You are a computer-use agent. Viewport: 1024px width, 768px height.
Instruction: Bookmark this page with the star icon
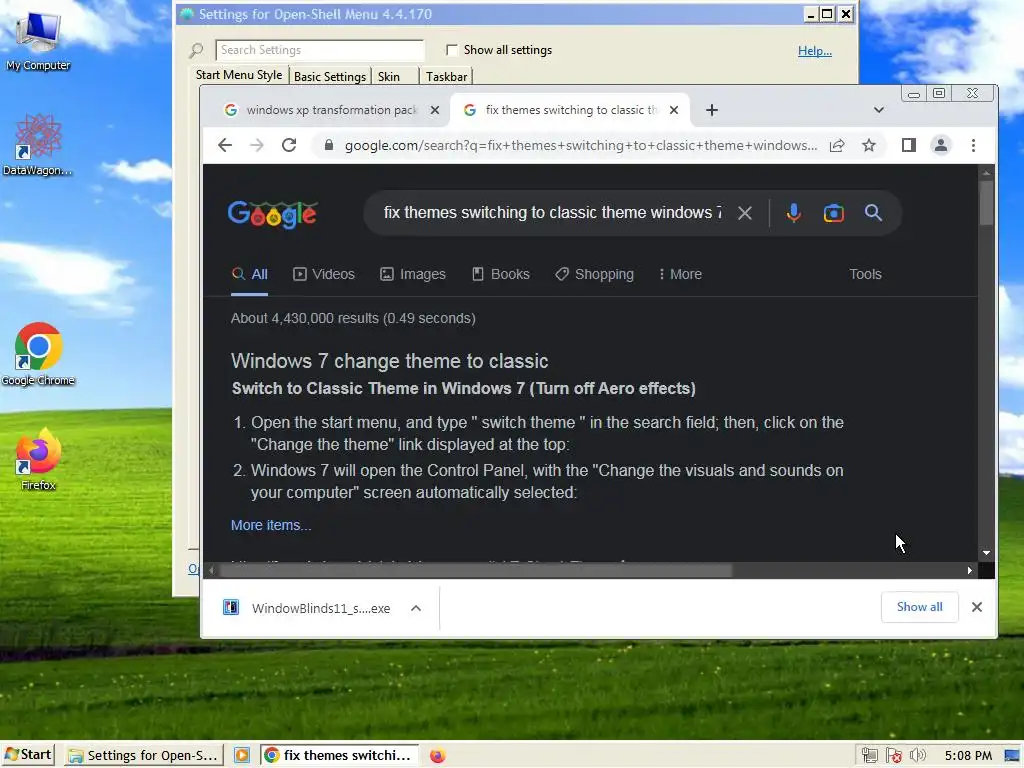click(869, 145)
